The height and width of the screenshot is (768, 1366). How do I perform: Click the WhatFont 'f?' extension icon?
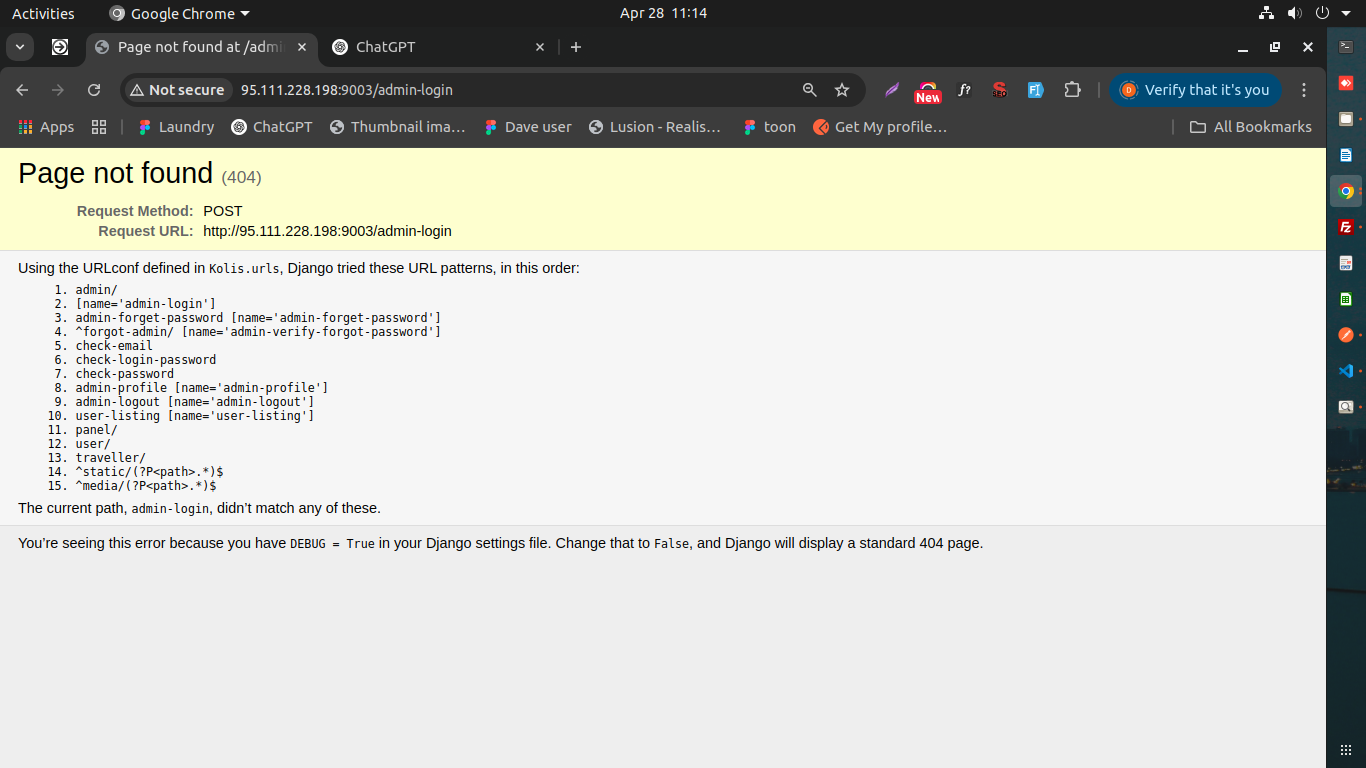[x=964, y=90]
